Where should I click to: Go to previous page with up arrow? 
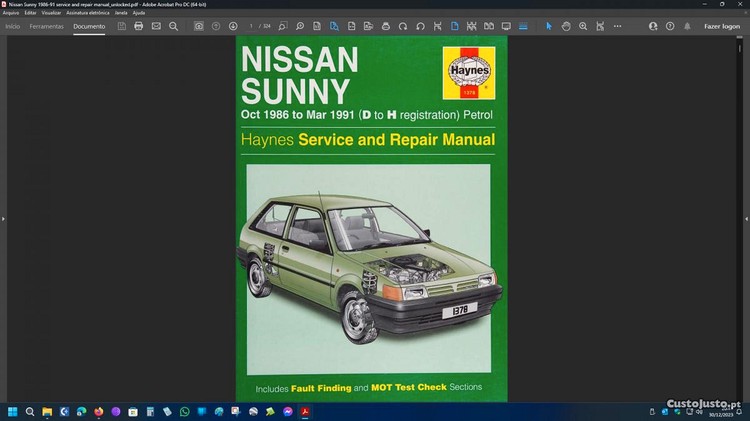click(x=216, y=26)
